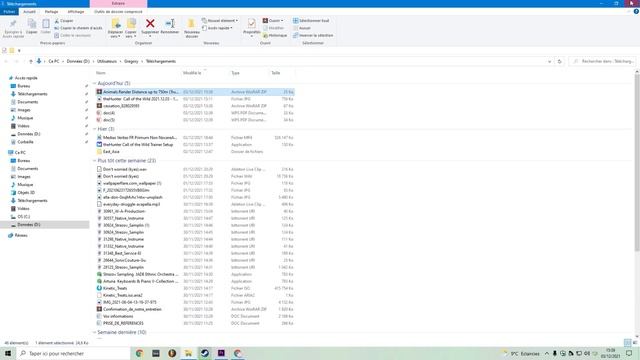640x360 pixels.
Task: Switch to the Affichage ribbon tab
Action: pyautogui.click(x=76, y=12)
